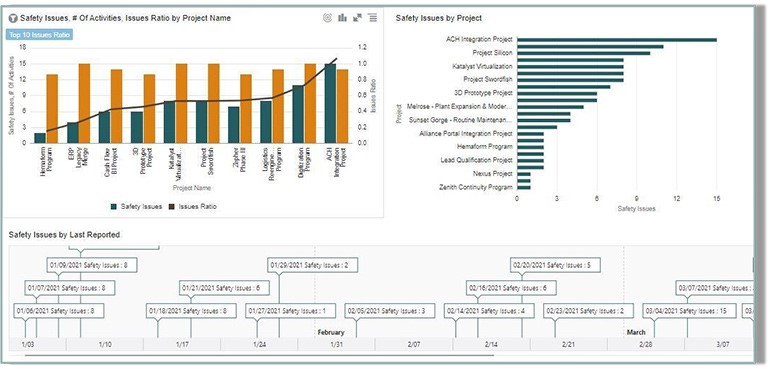Image resolution: width=770 pixels, height=369 pixels.
Task: Click the Project Name axis title
Action: tap(192, 188)
